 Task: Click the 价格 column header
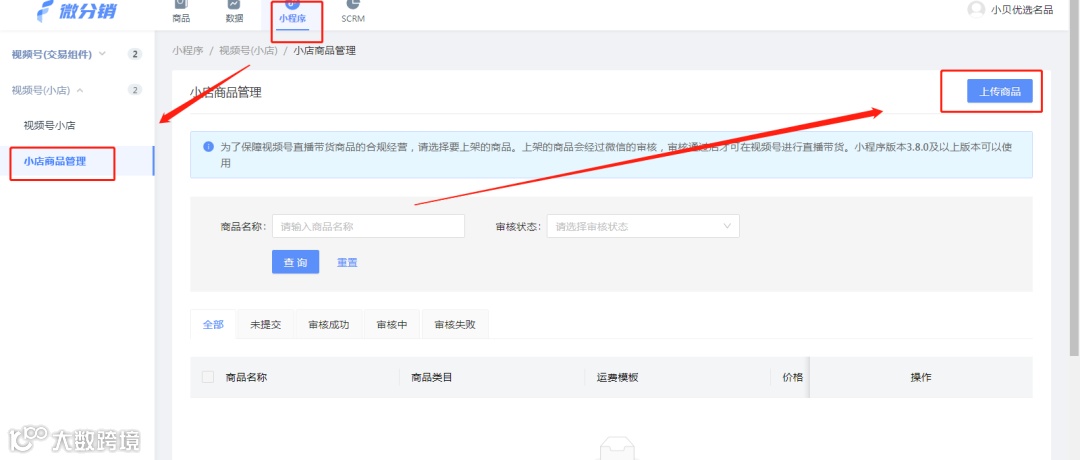[x=793, y=377]
